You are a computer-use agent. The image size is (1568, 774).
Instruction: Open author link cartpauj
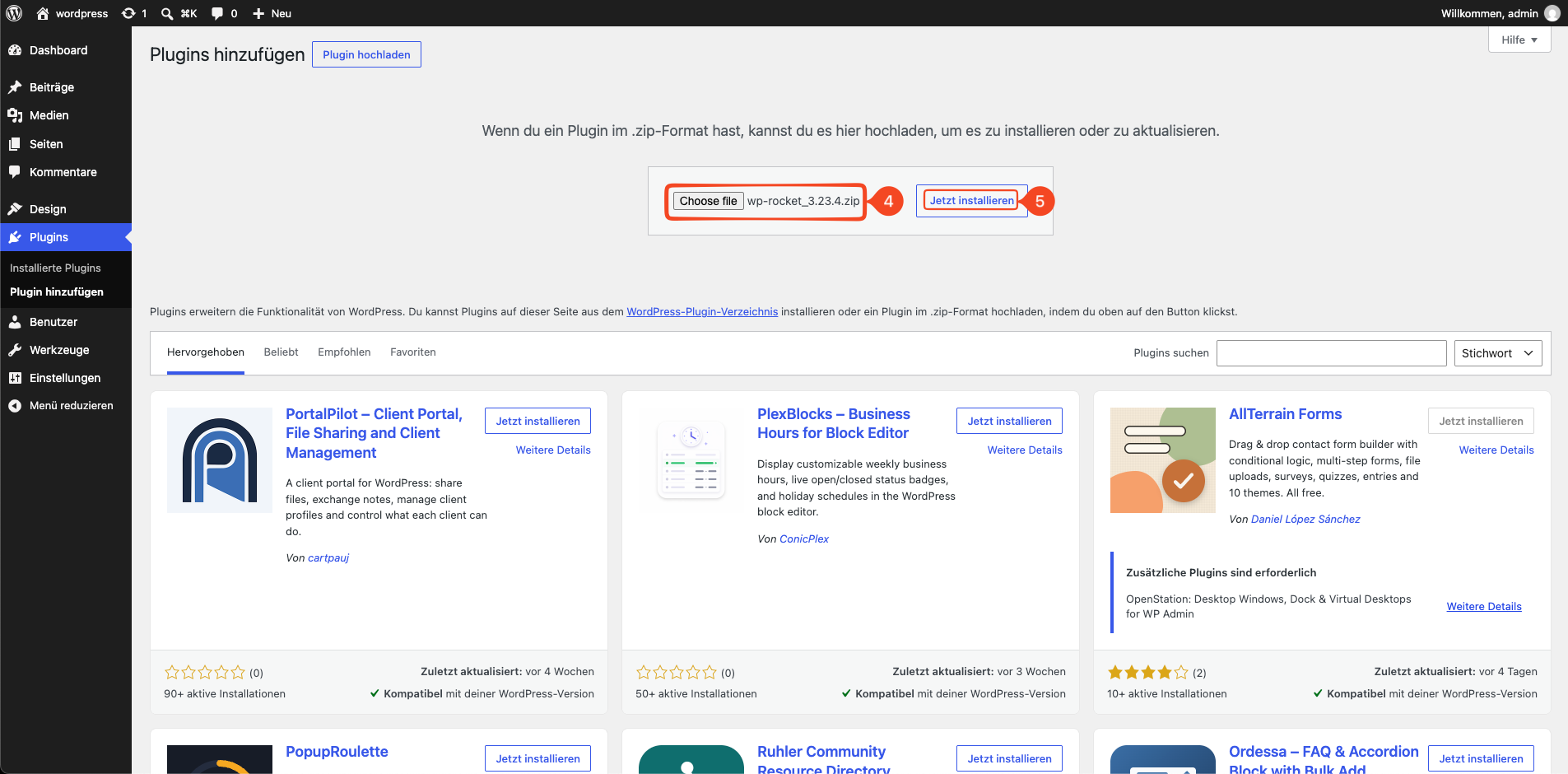(328, 558)
